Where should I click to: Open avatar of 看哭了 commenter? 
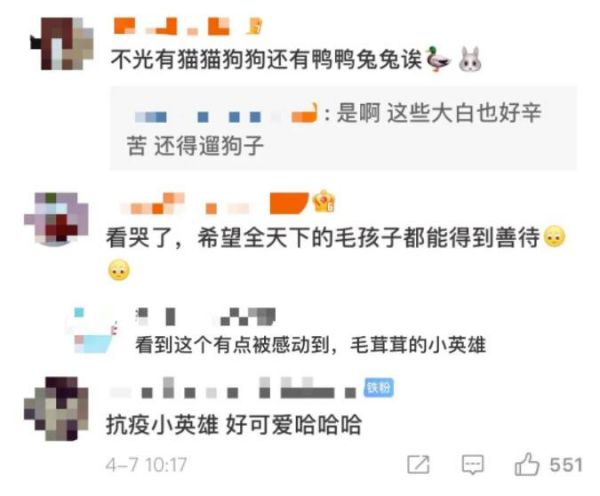pyautogui.click(x=57, y=218)
